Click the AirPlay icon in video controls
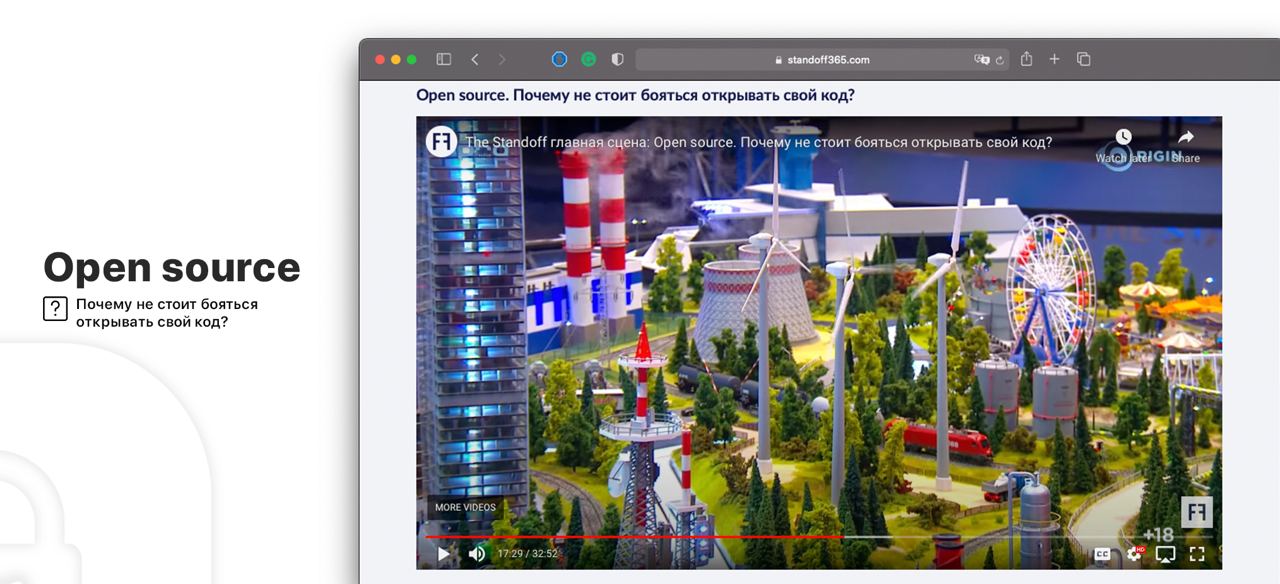 tap(1165, 554)
